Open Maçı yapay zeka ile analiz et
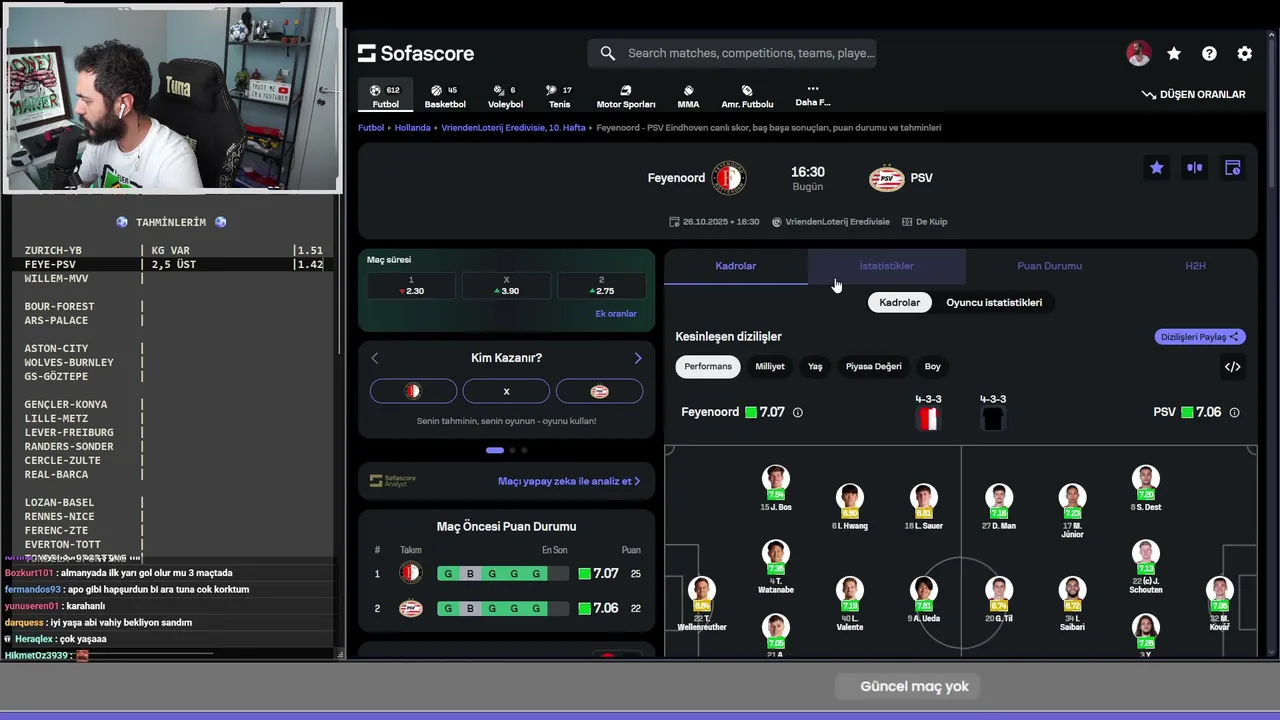The width and height of the screenshot is (1280, 720). (x=569, y=481)
